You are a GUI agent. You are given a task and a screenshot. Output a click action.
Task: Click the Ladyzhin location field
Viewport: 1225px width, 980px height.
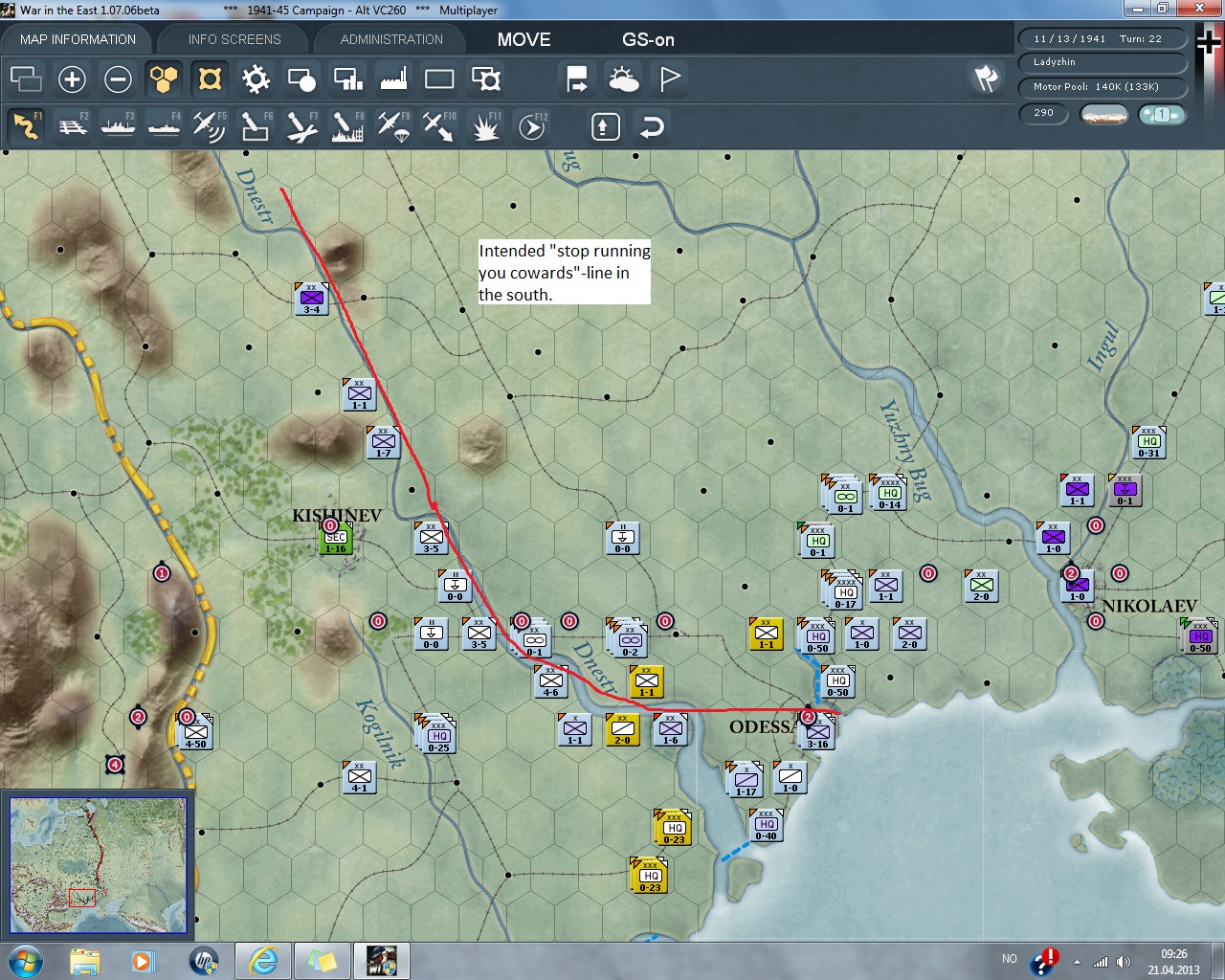click(x=1102, y=62)
